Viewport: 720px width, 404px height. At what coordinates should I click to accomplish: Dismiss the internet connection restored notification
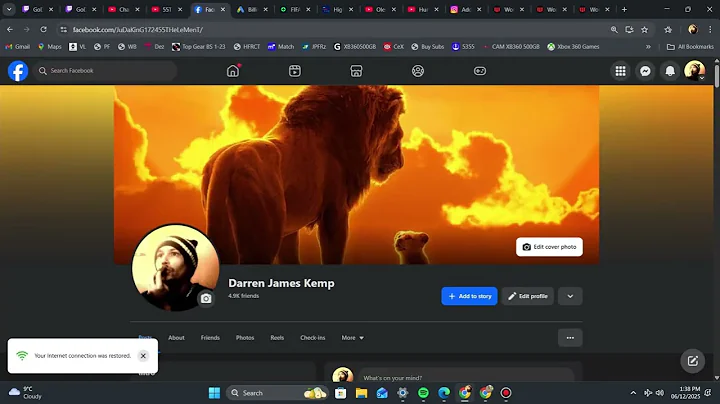click(143, 356)
